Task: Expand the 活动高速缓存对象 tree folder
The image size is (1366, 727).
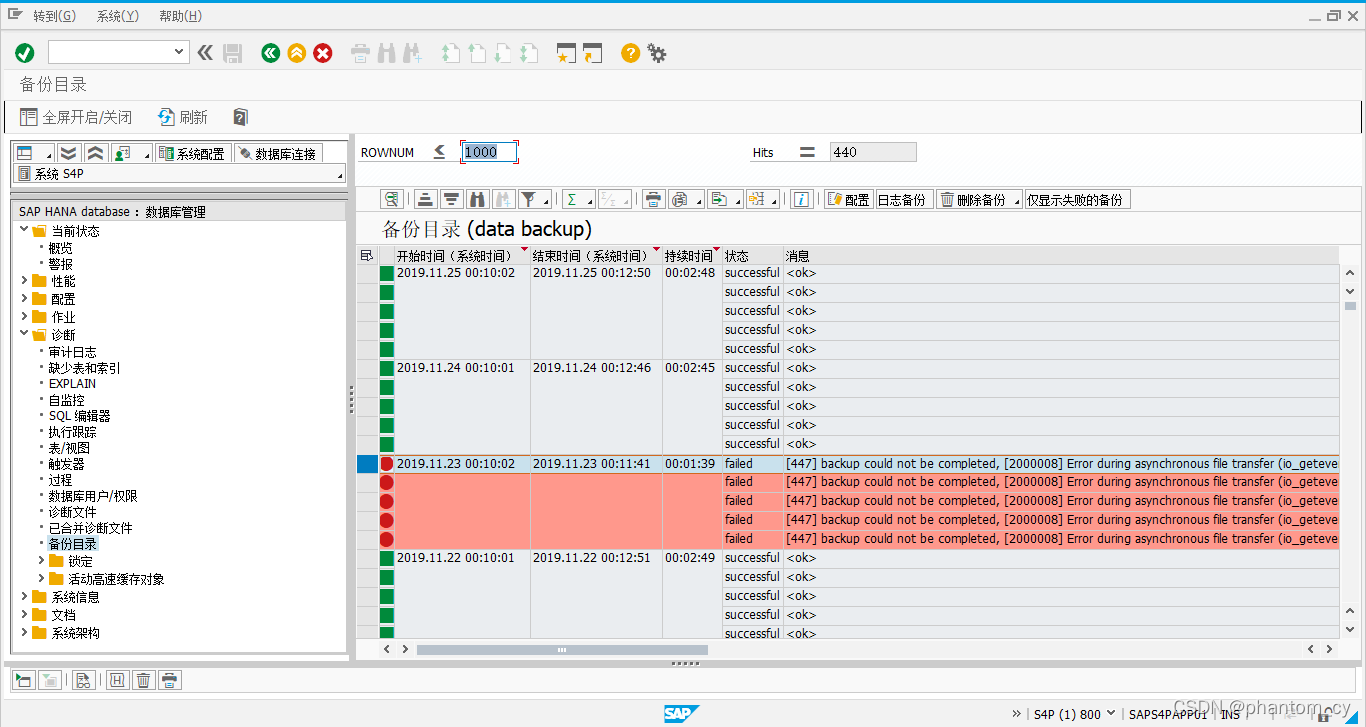Action: click(41, 578)
